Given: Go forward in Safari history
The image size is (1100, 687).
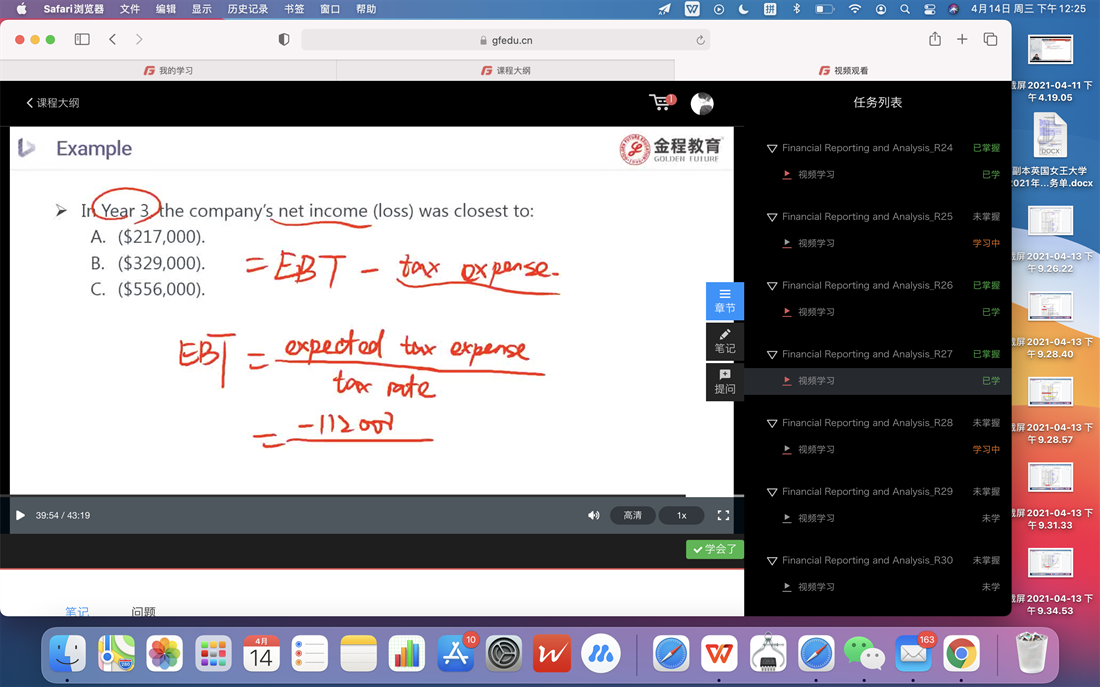Looking at the screenshot, I should (139, 39).
